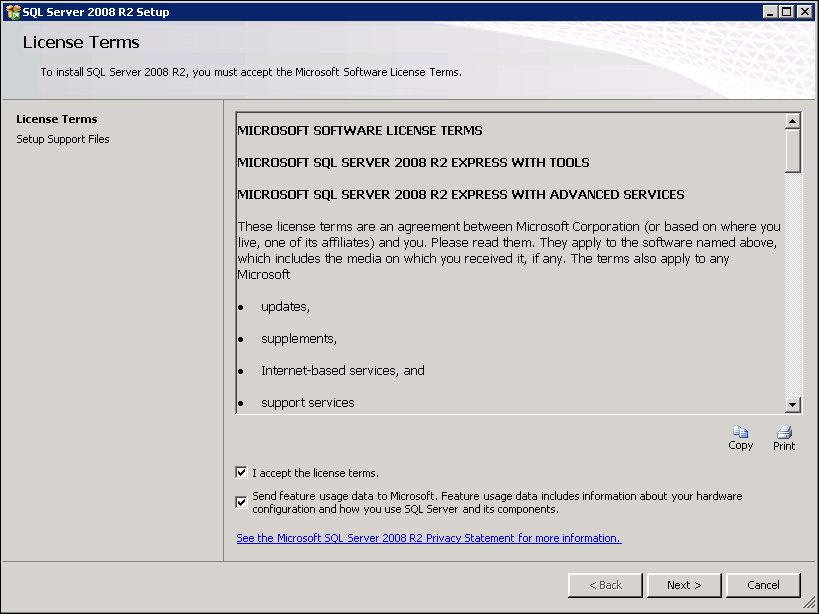
Task: Minimize the SQL Server Setup window
Action: [769, 12]
